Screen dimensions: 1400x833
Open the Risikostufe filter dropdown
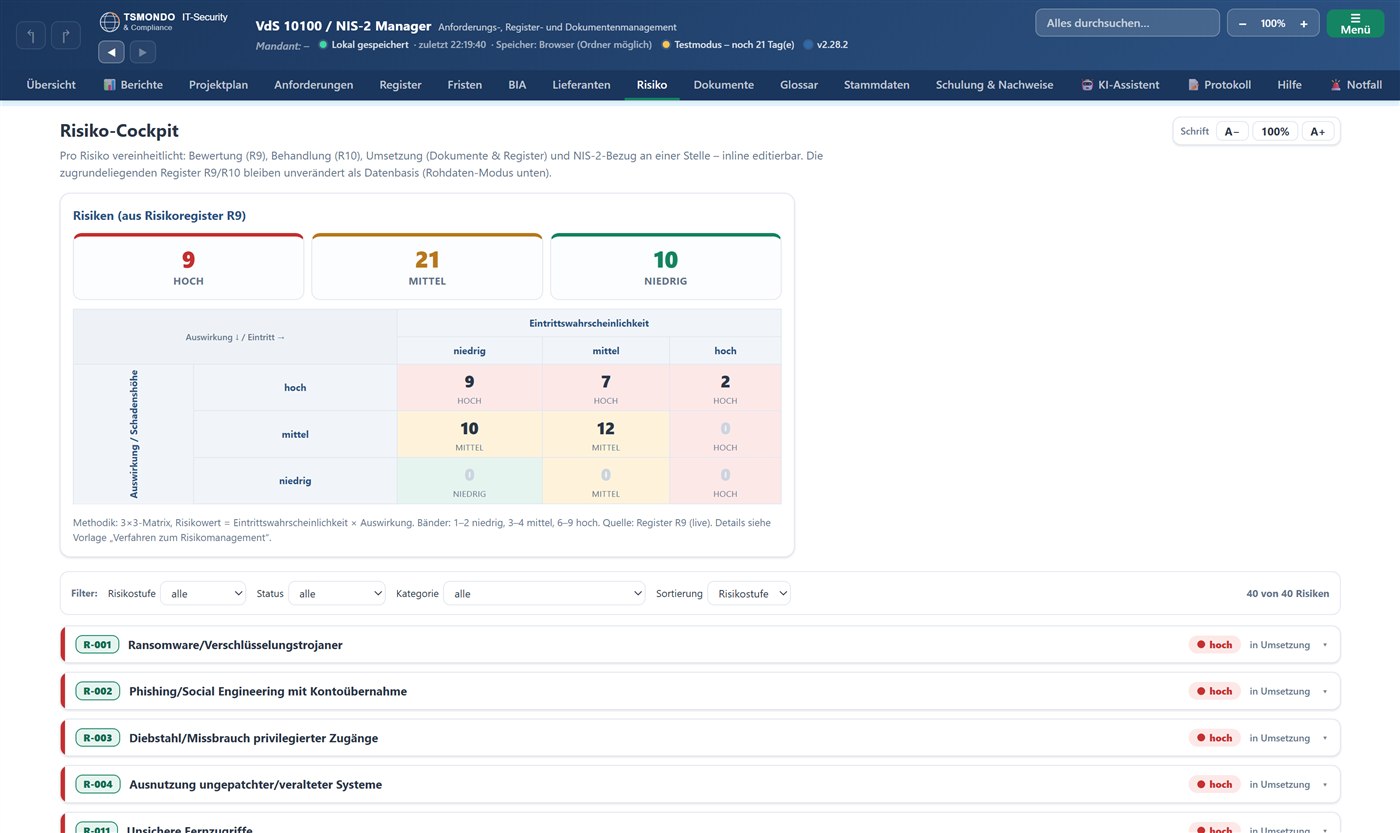click(203, 593)
